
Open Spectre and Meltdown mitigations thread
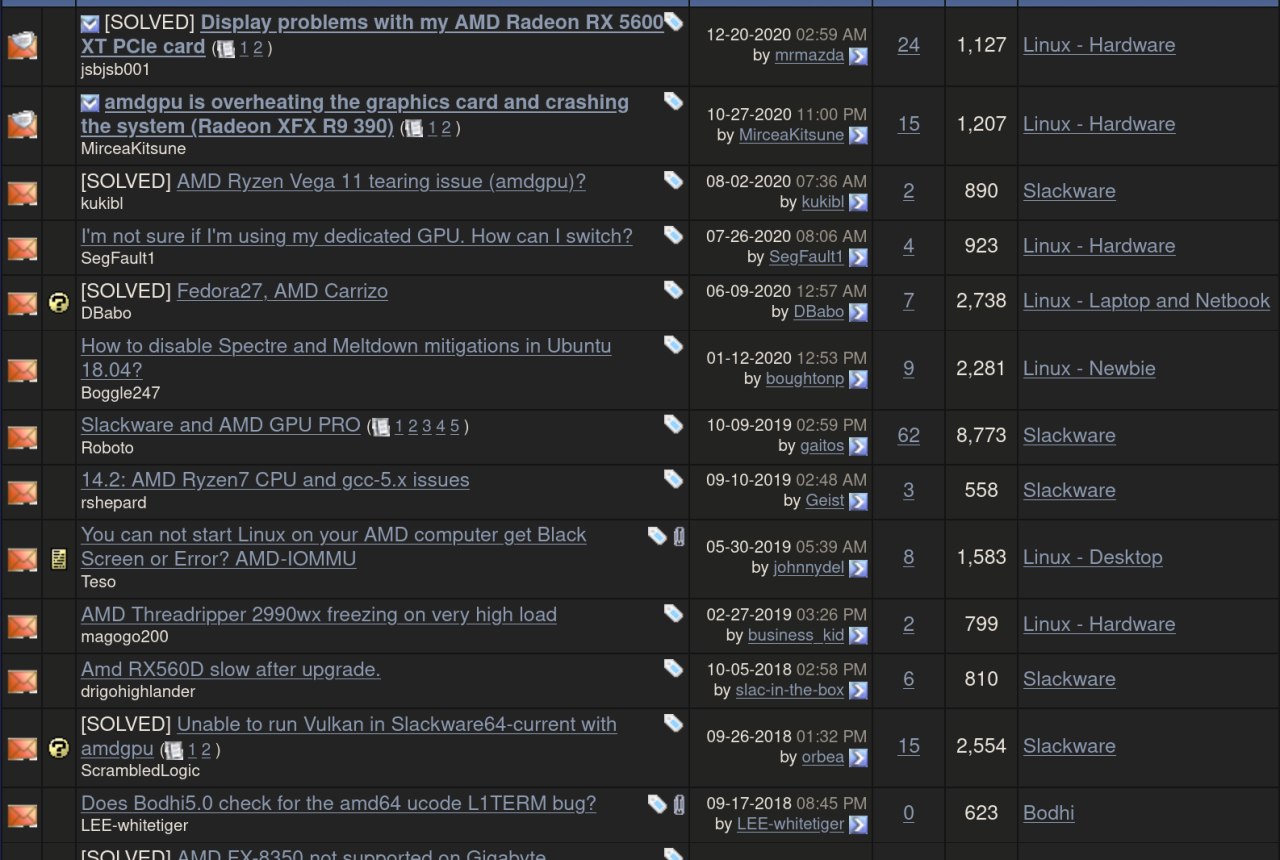click(346, 358)
